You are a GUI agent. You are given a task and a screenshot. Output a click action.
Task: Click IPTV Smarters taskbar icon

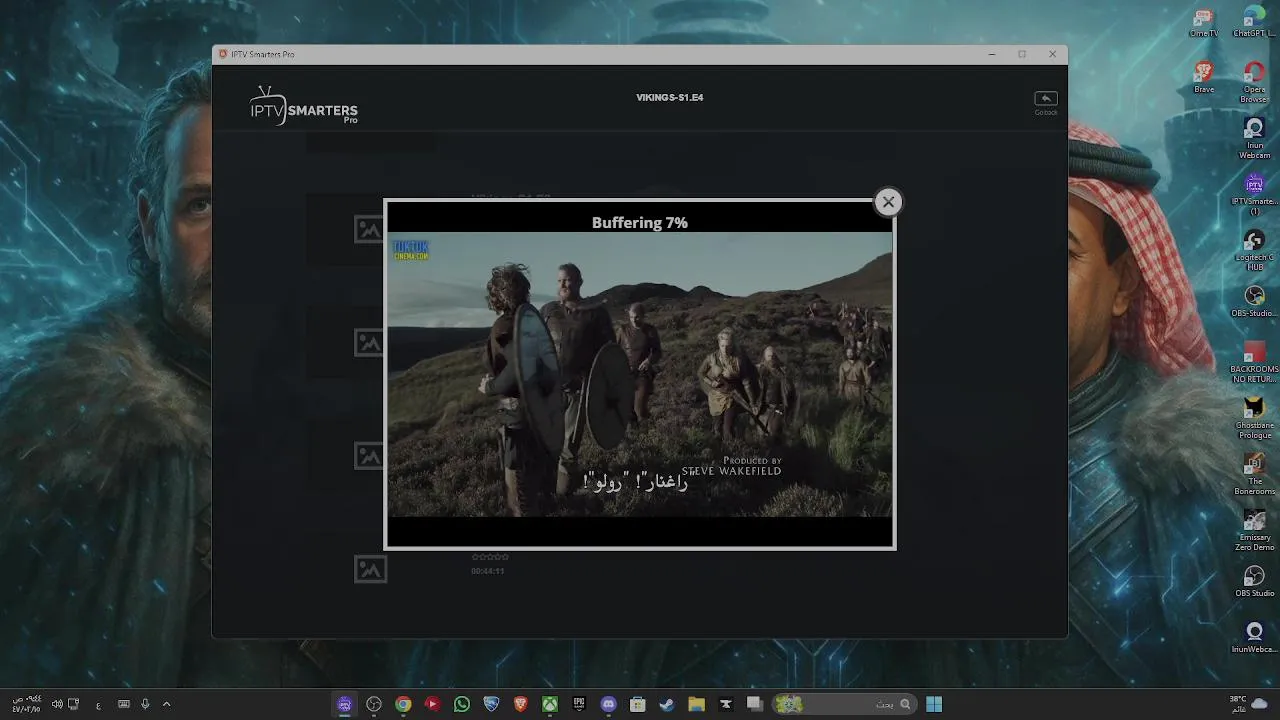point(344,704)
